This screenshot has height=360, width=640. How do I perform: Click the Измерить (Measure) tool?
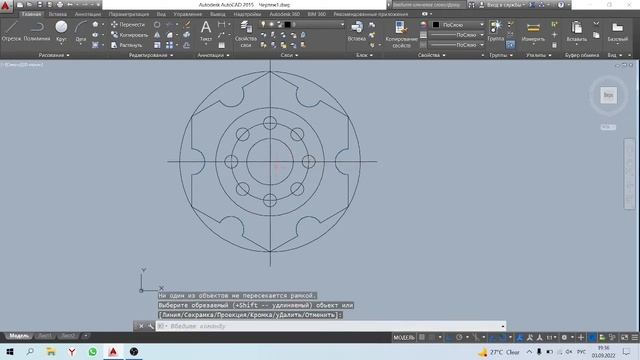click(x=533, y=31)
